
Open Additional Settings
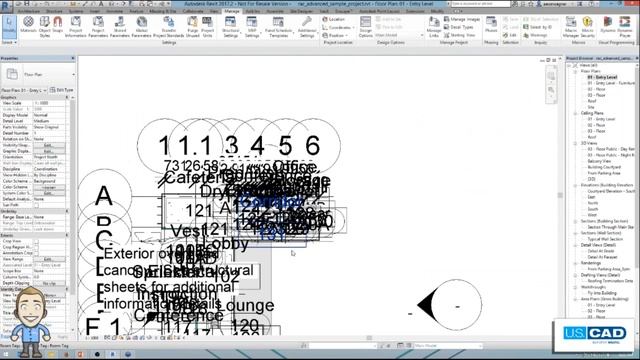(x=307, y=27)
